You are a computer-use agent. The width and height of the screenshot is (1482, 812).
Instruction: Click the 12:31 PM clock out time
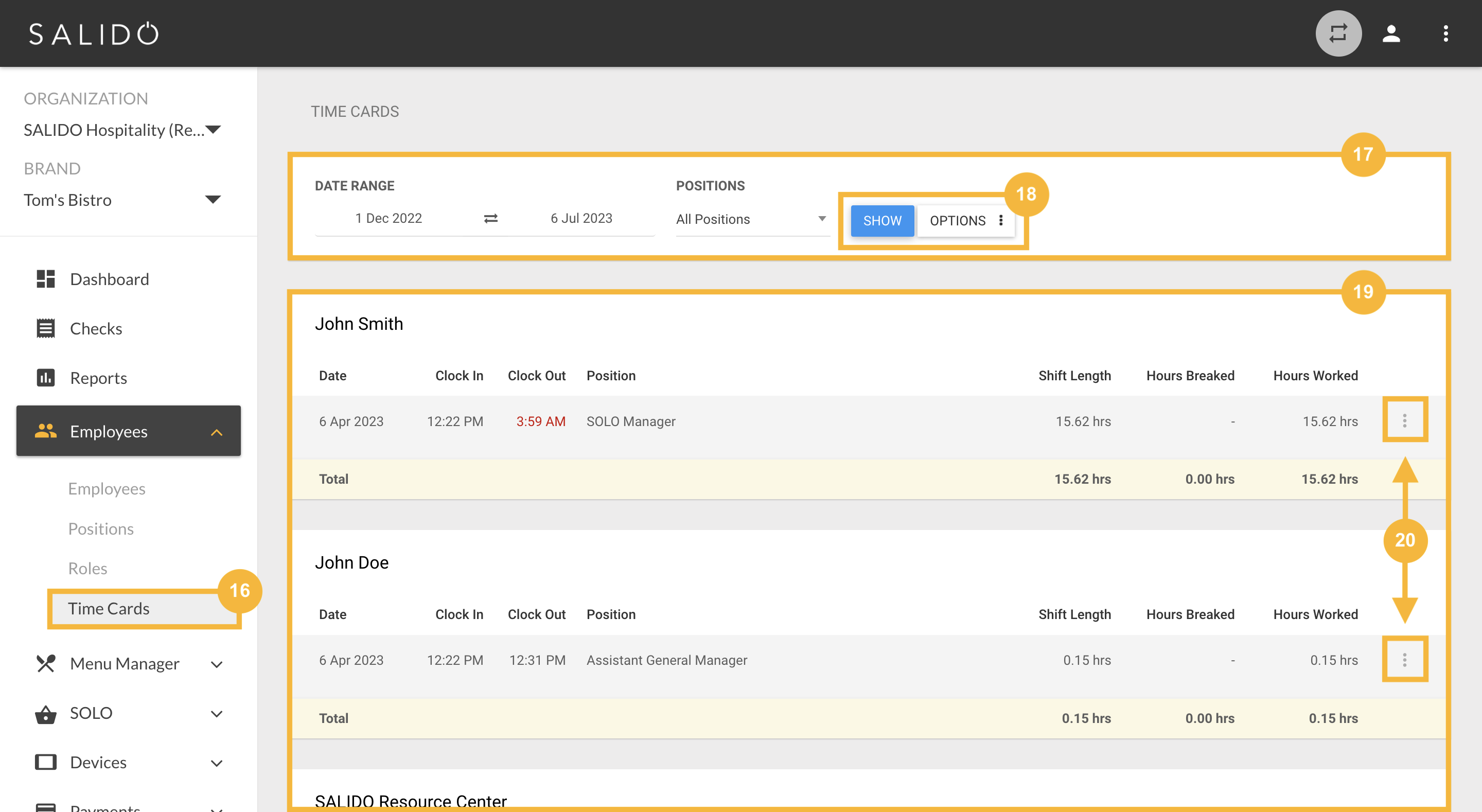(x=537, y=660)
